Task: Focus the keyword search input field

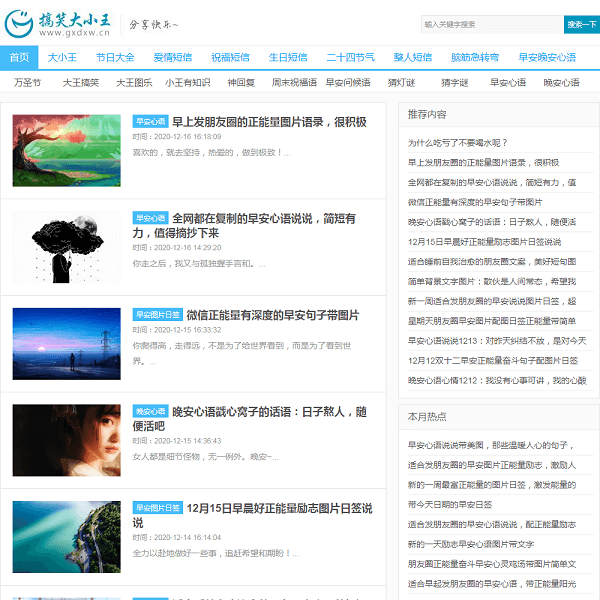Action: coord(492,24)
